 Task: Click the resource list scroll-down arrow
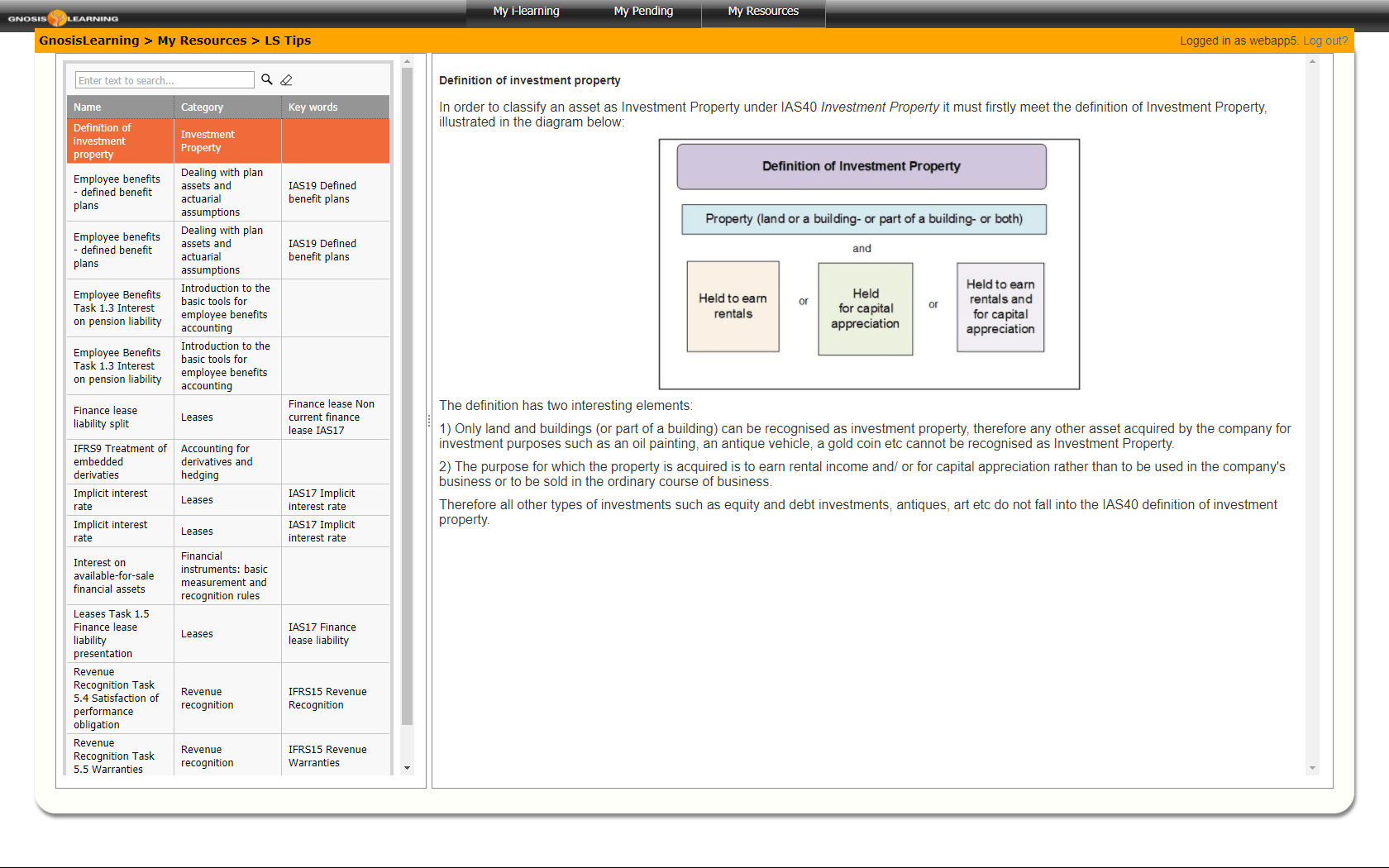407,768
